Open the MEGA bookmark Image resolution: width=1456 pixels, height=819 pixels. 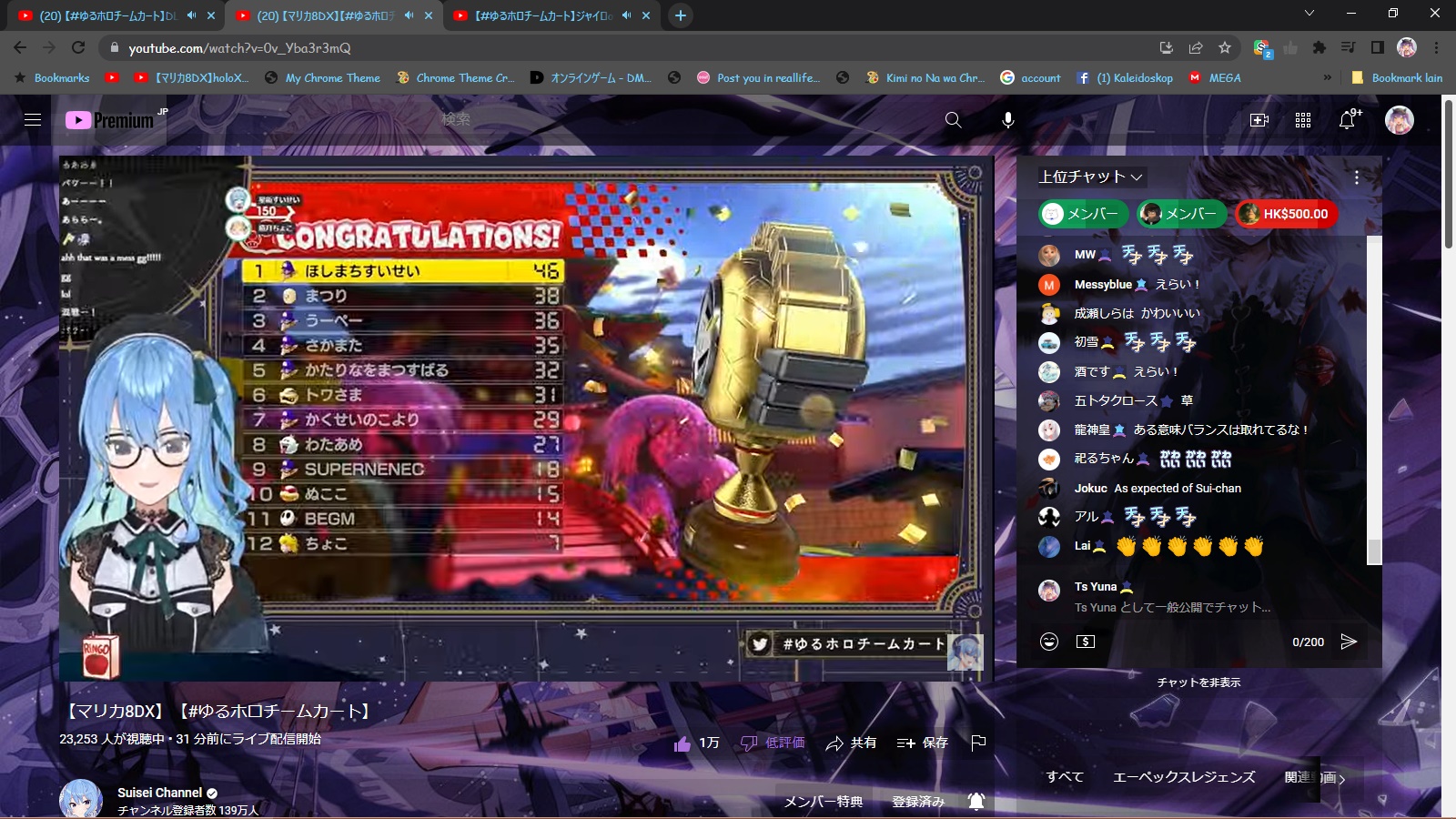[x=1215, y=78]
